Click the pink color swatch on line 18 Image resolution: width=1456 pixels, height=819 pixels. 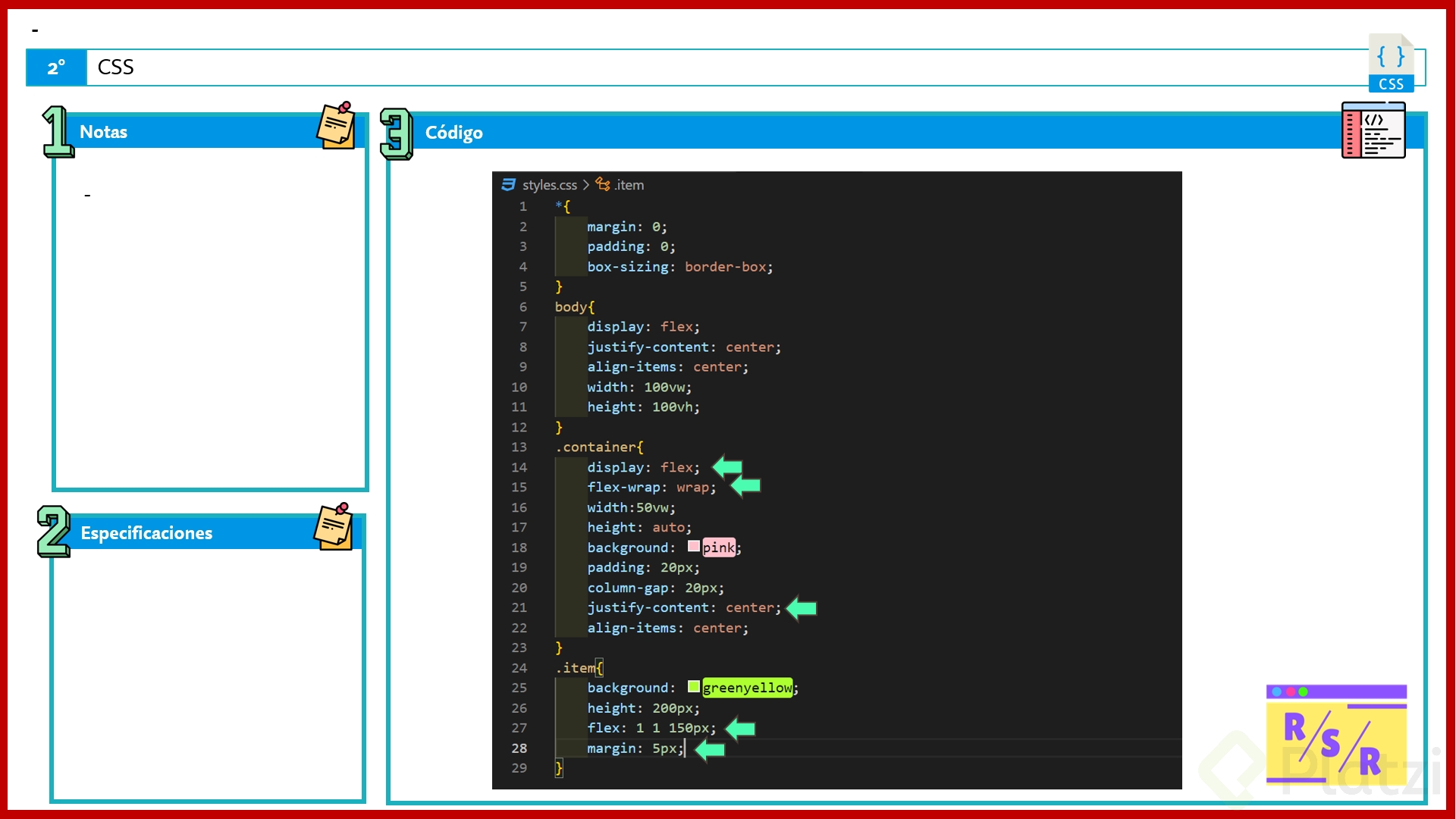click(693, 546)
